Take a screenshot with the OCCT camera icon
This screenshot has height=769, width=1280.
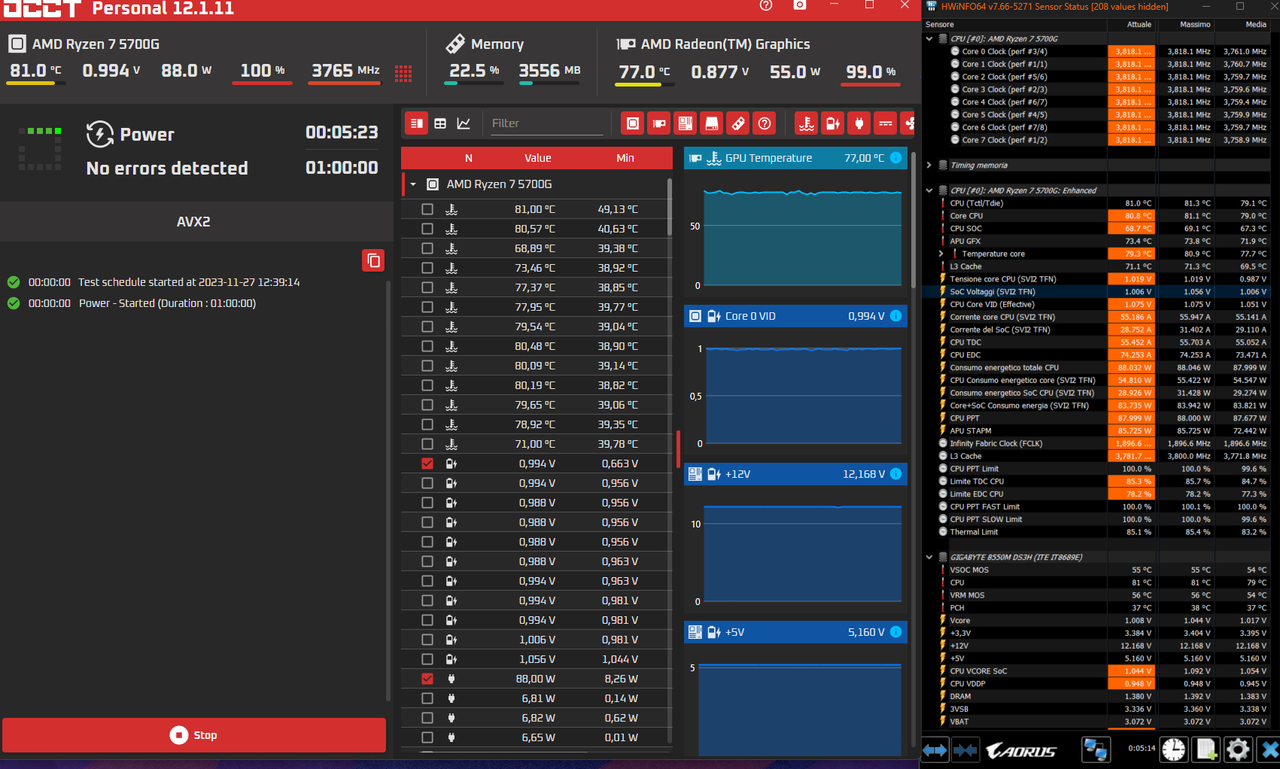[800, 6]
